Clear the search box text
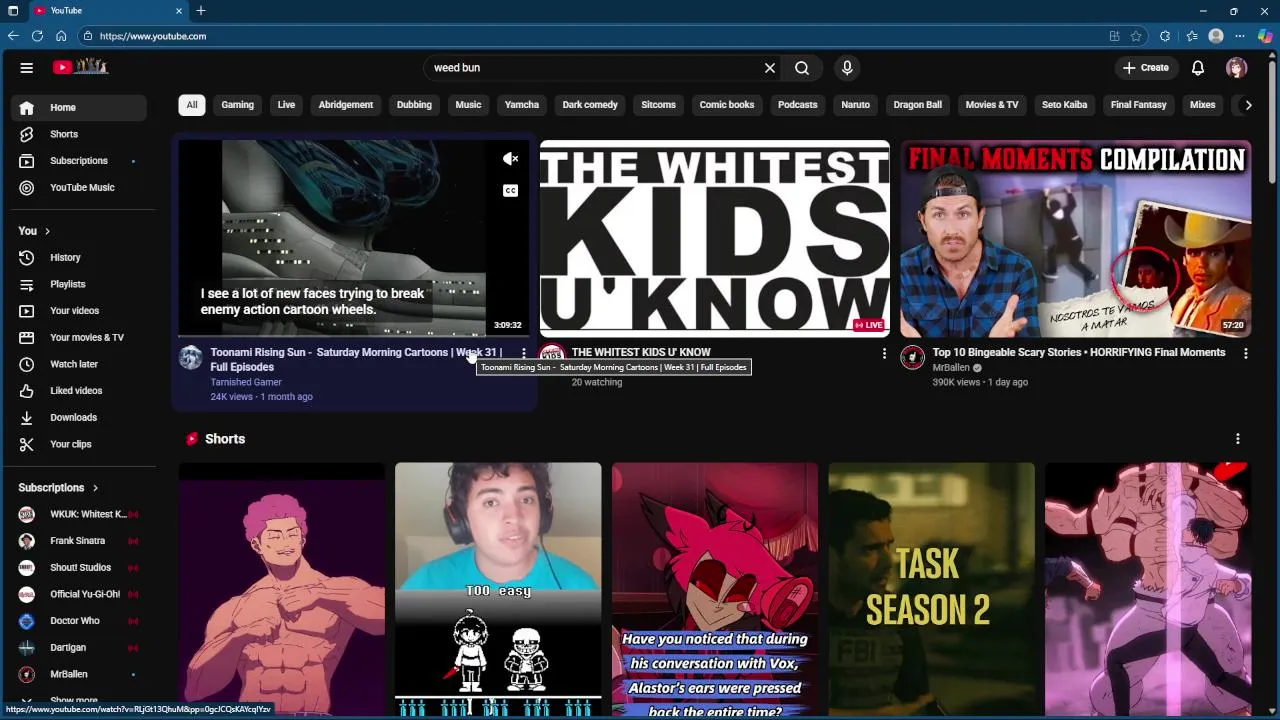 pos(770,68)
